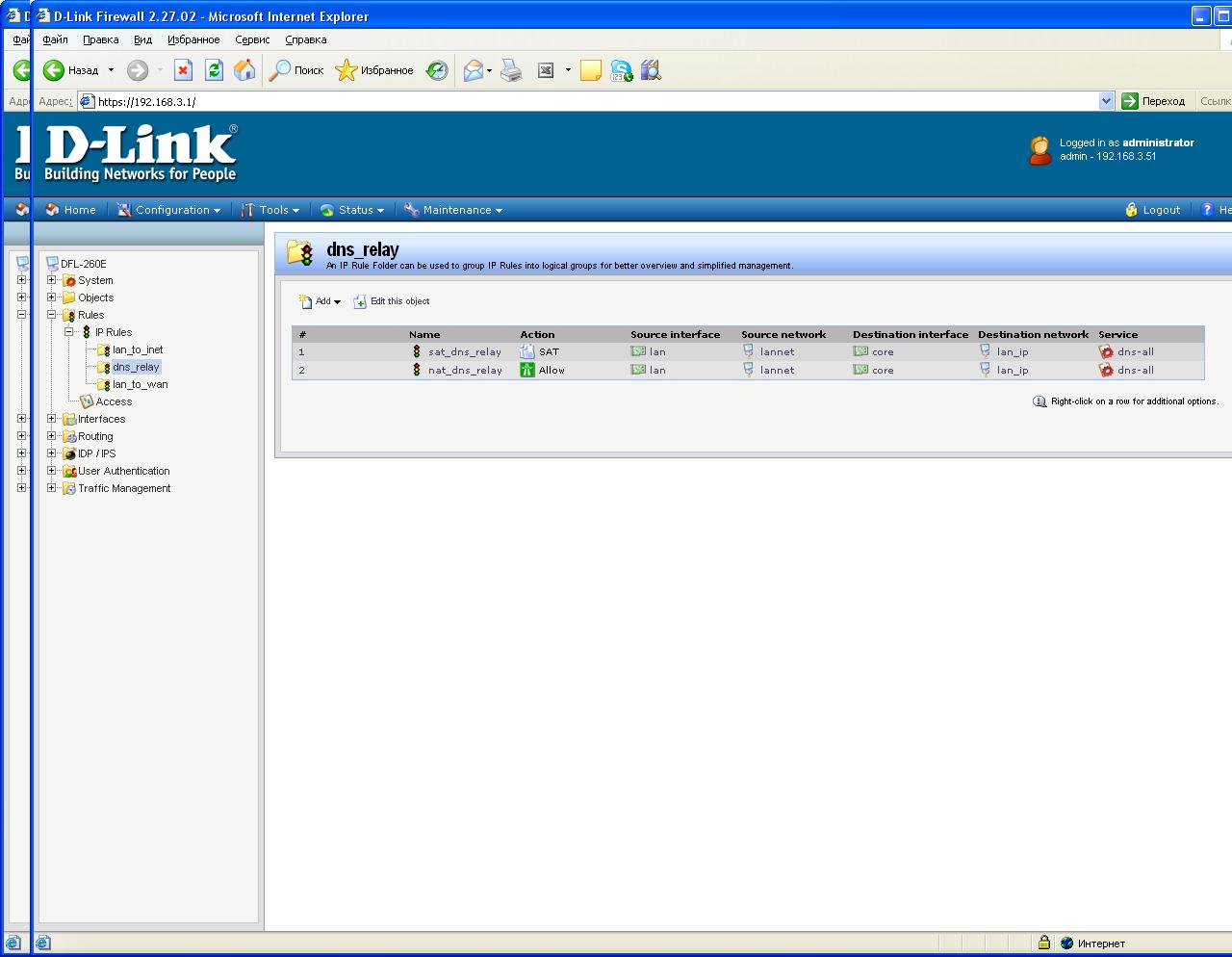Click the URL address input field
1232x957 pixels.
tap(597, 101)
